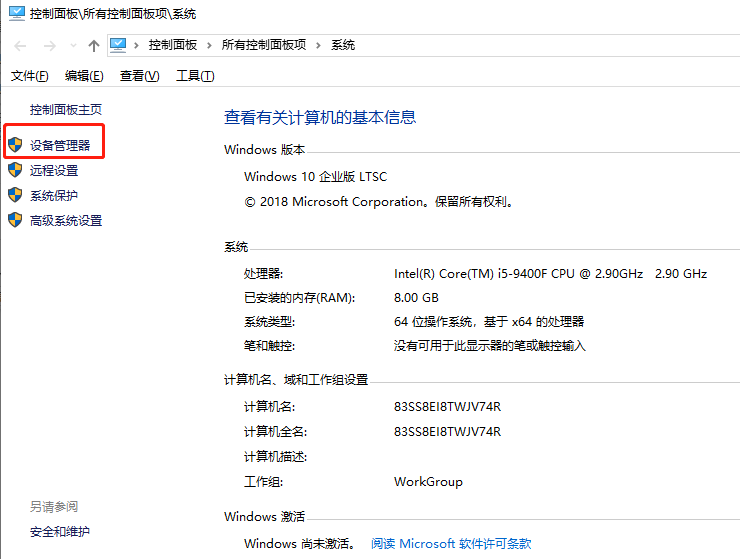Click 阅读 Microsoft 软件许可条款 link
This screenshot has width=740, height=559.
click(451, 544)
